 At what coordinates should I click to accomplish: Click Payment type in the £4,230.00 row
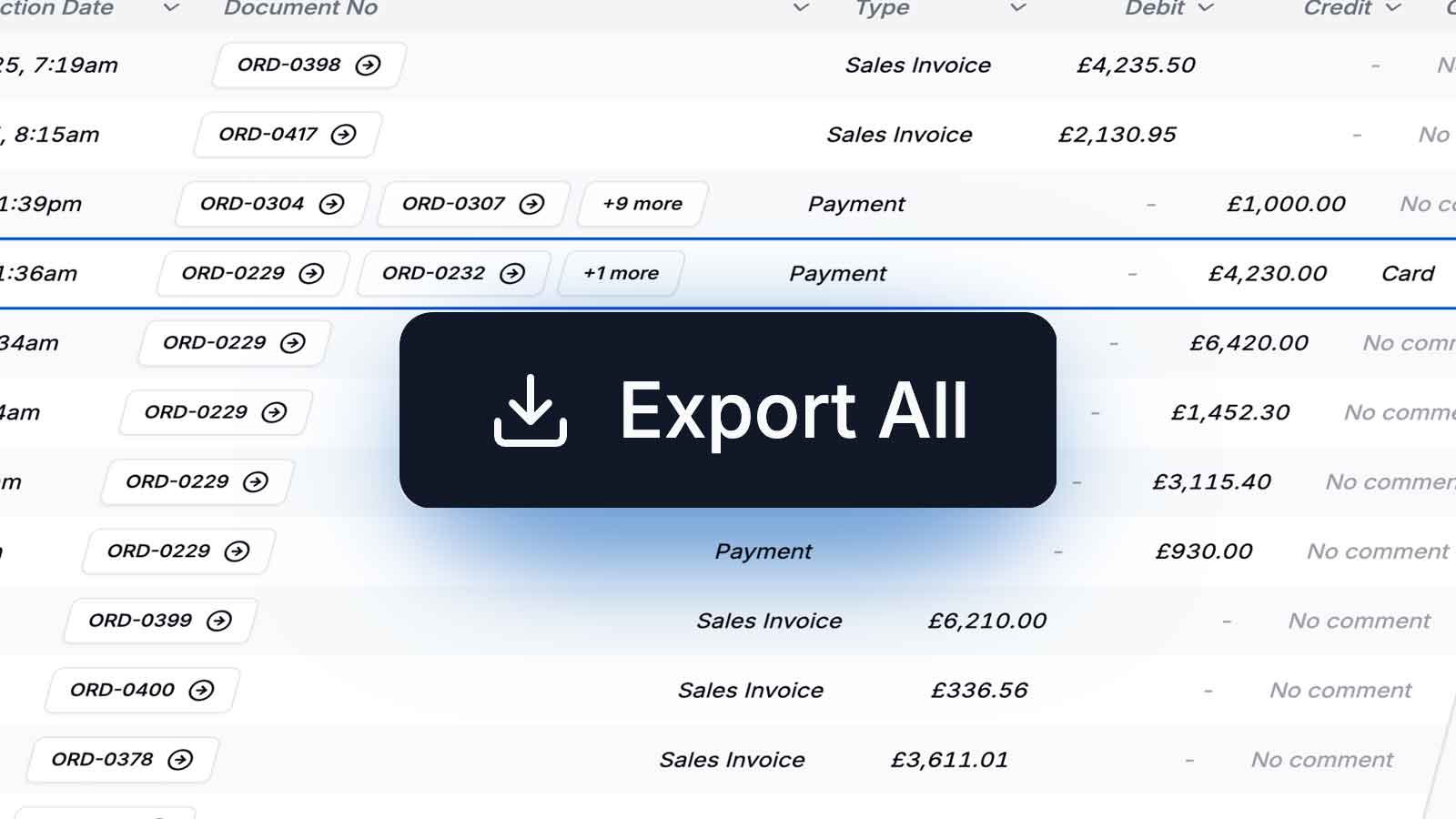(x=837, y=274)
